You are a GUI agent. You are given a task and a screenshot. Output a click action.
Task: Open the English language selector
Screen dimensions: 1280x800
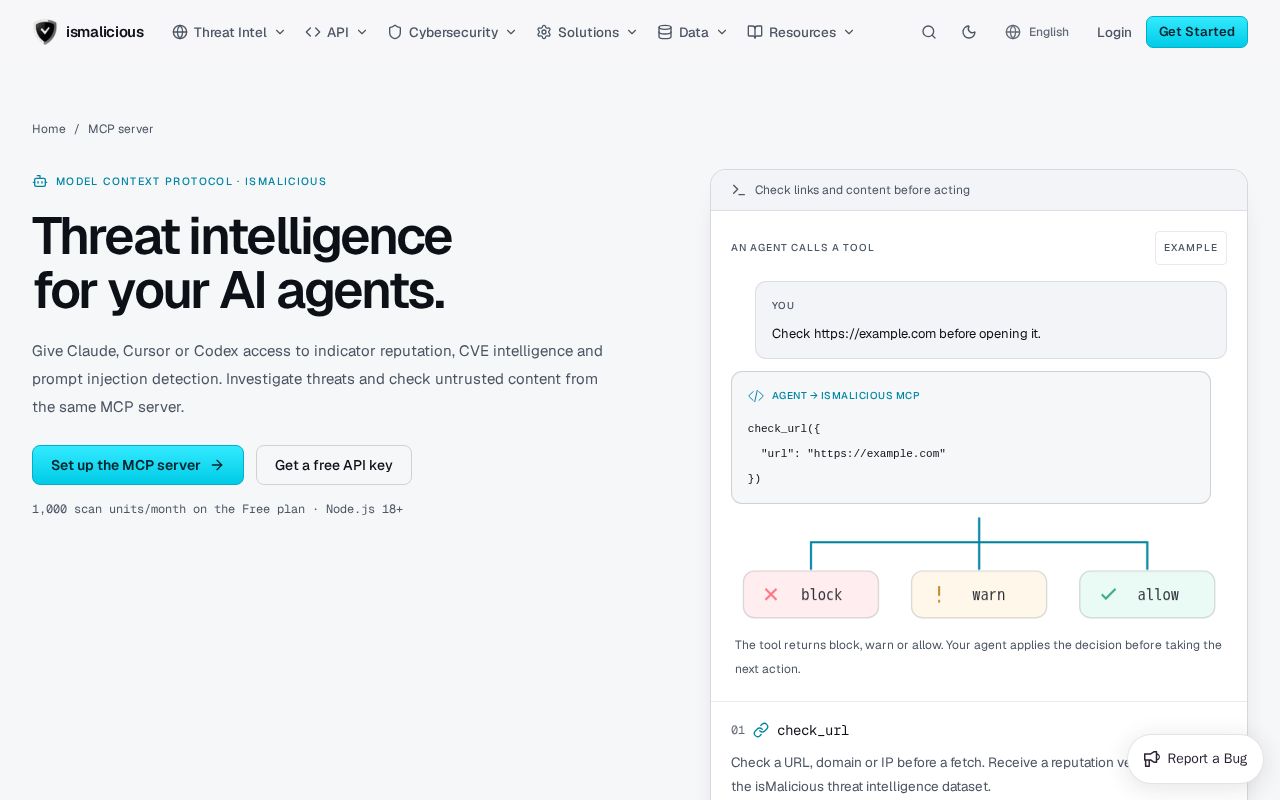[1037, 32]
